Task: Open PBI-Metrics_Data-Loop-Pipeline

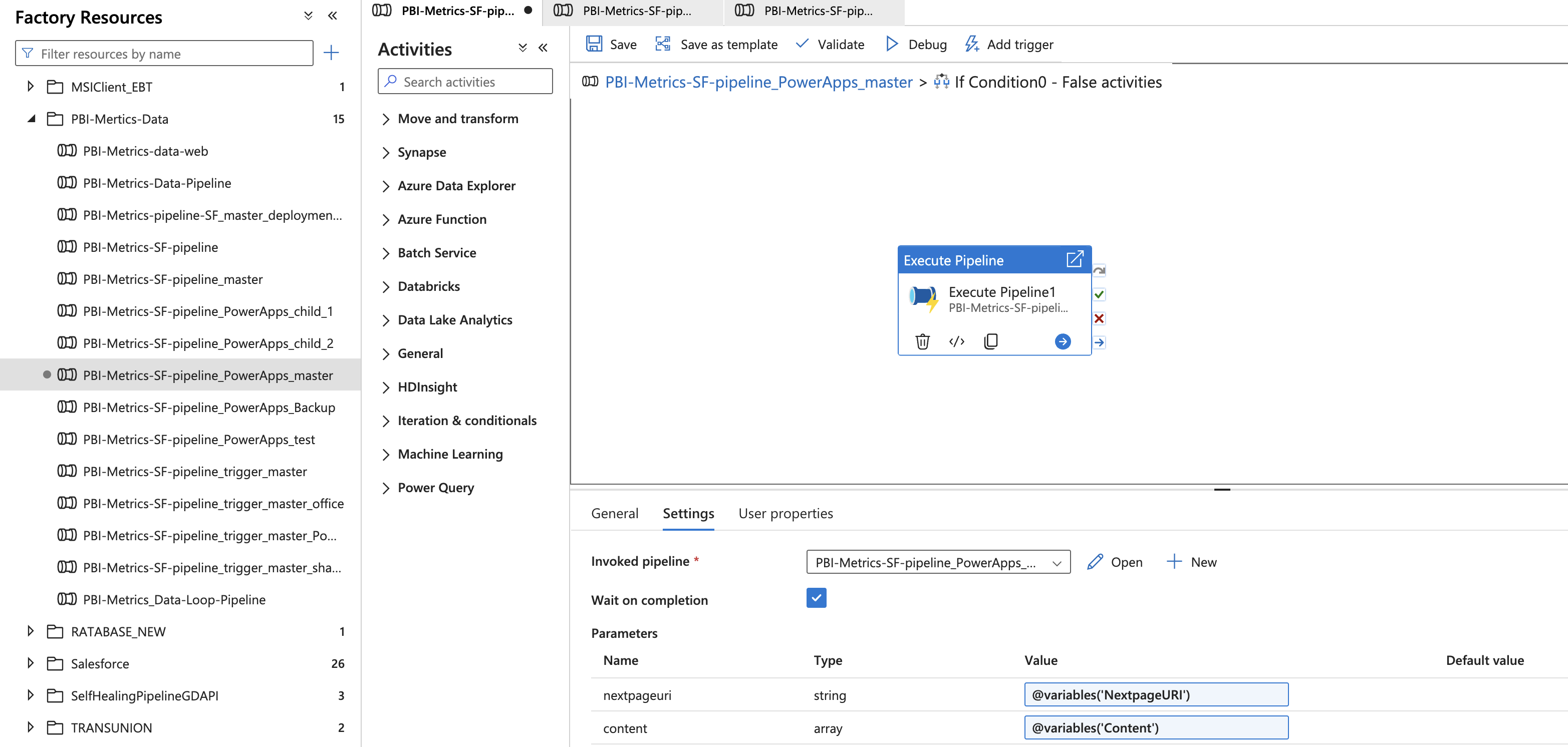Action: [x=174, y=599]
